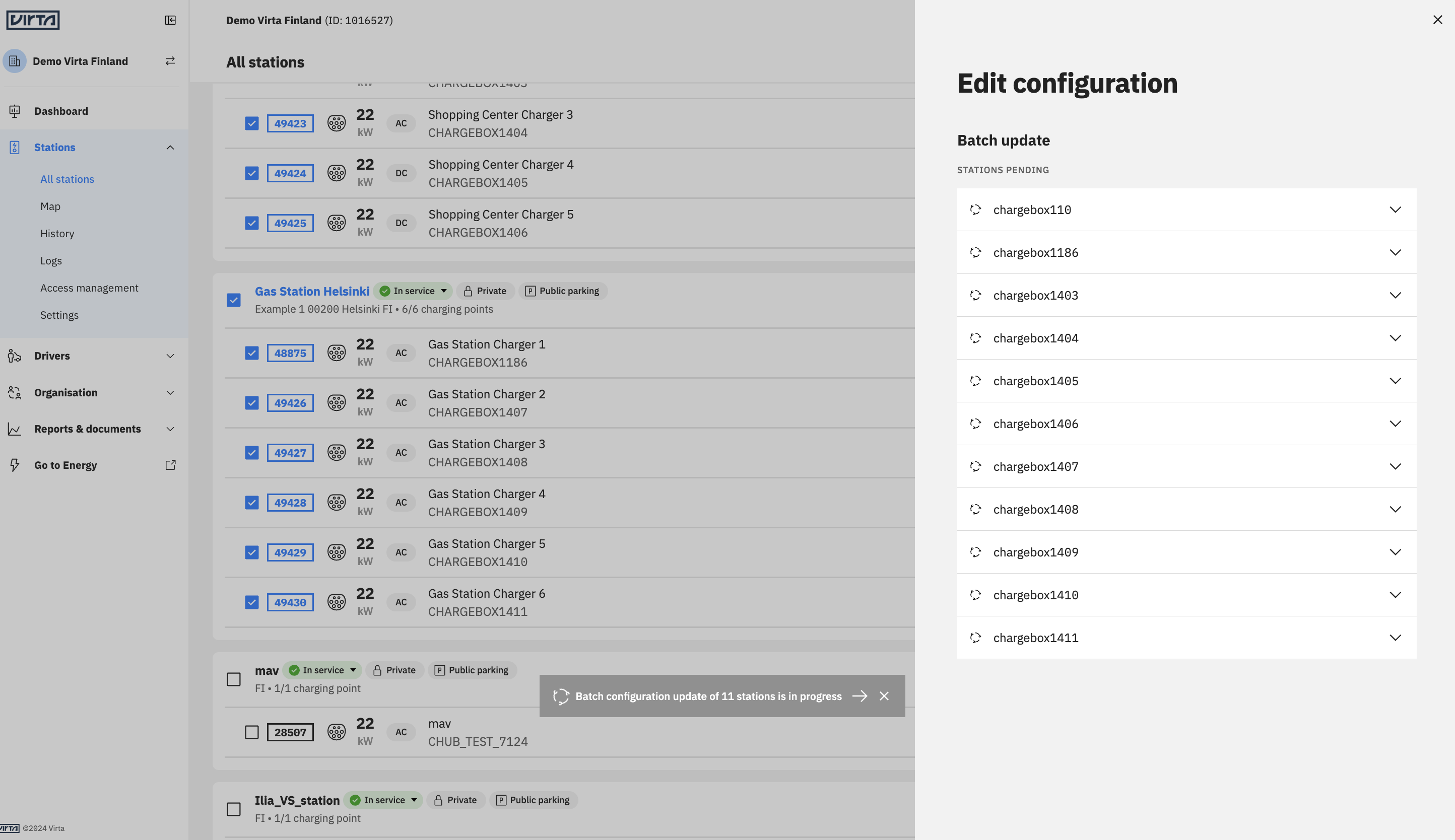This screenshot has width=1455, height=840.
Task: Uncheck the Gas Station Helsinki station checkbox
Action: pyautogui.click(x=234, y=300)
